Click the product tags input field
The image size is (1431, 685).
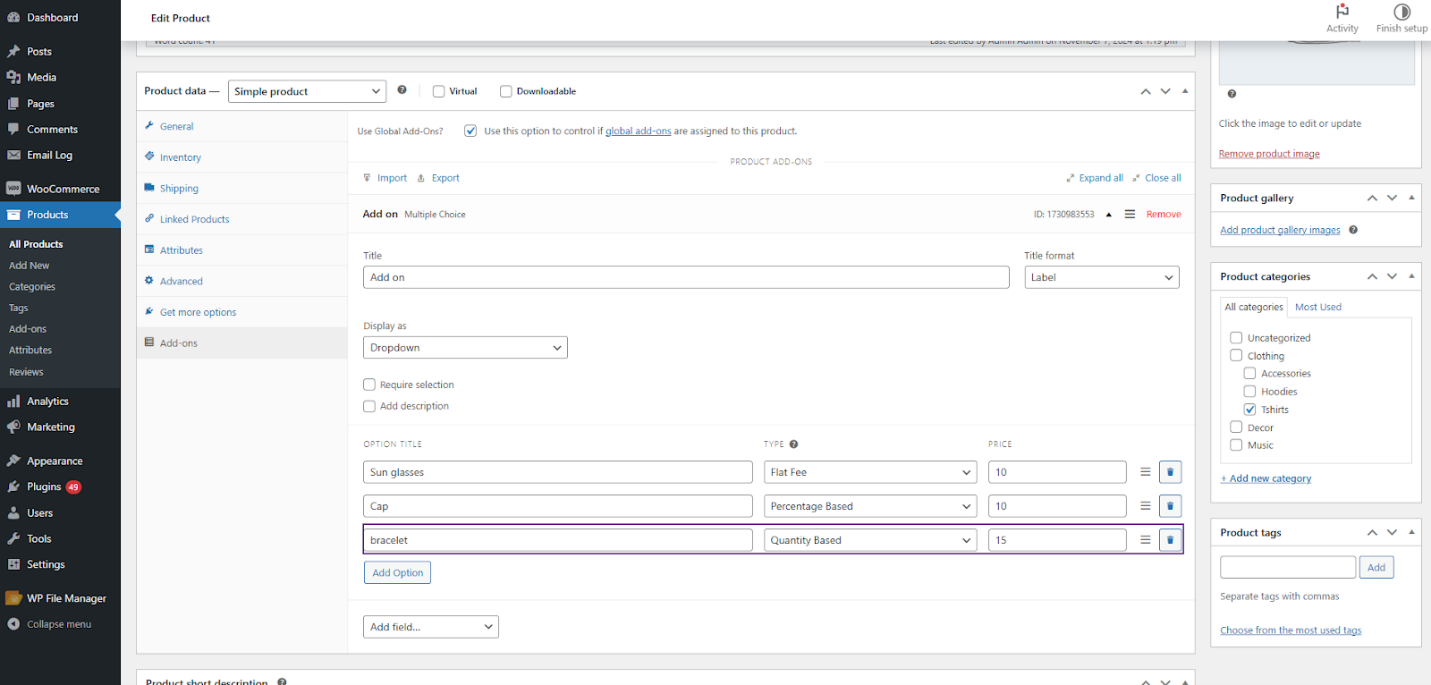click(x=1287, y=566)
